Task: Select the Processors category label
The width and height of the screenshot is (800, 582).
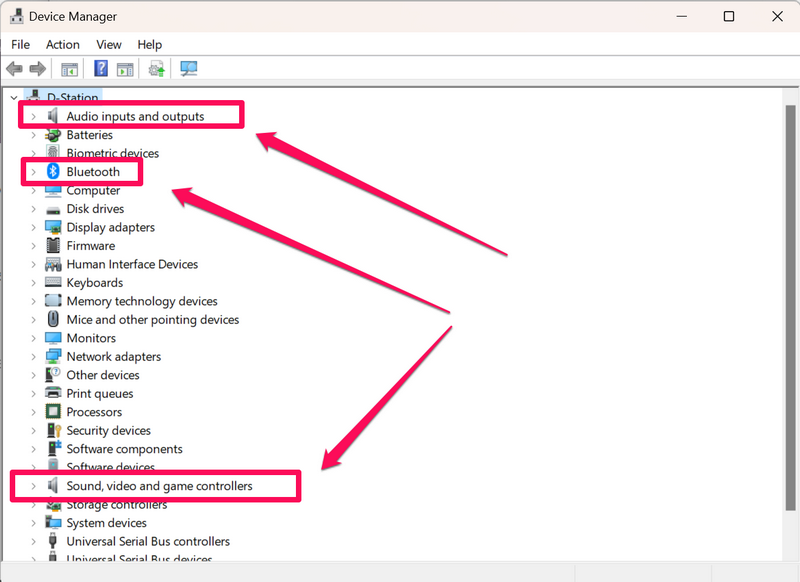Action: tap(94, 412)
